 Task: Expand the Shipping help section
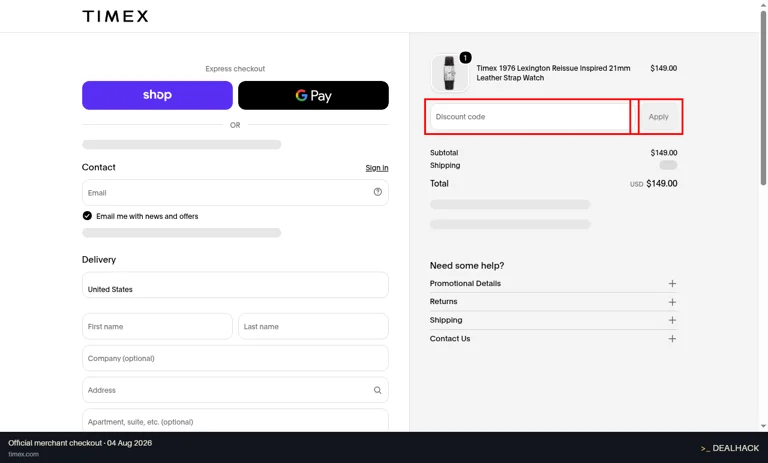tap(553, 320)
